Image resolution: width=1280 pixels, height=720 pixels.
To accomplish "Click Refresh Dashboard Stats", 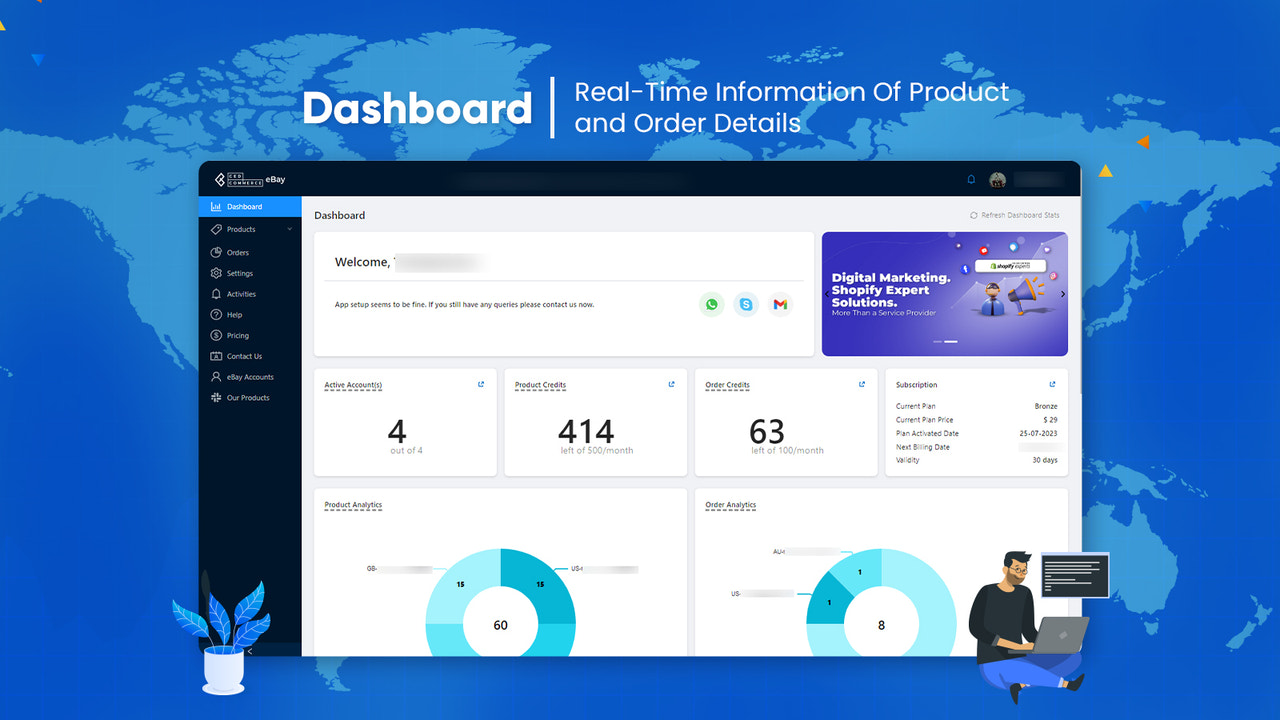I will 1014,214.
